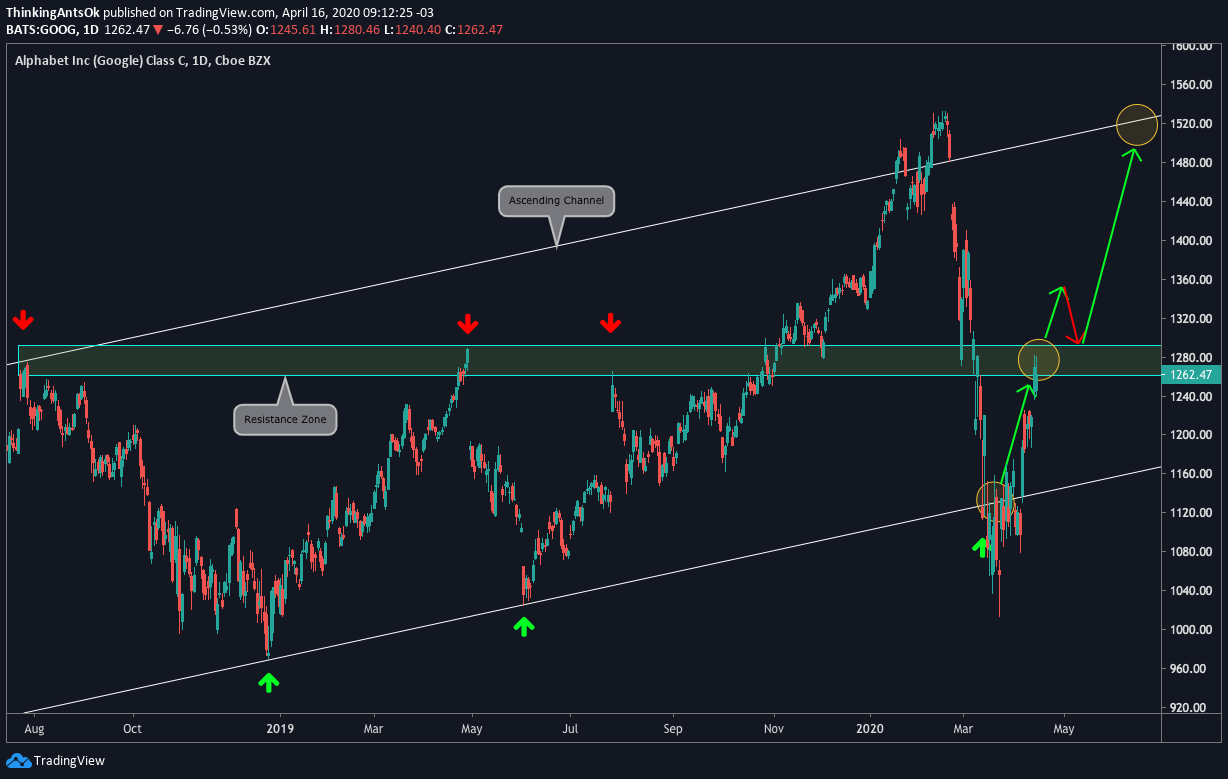Select the Ascending Channel callout label
The height and width of the screenshot is (779, 1228).
point(556,201)
